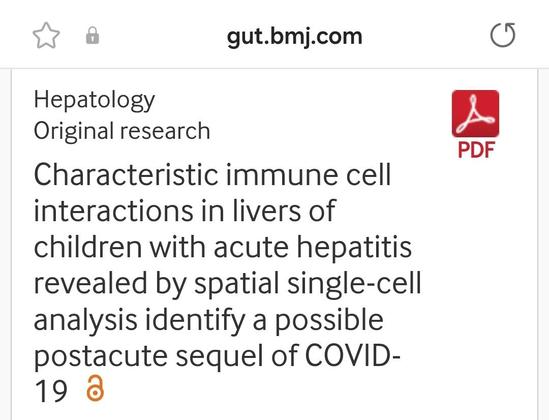
Task: Click the word 'COVID-' in title
Action: click(353, 356)
